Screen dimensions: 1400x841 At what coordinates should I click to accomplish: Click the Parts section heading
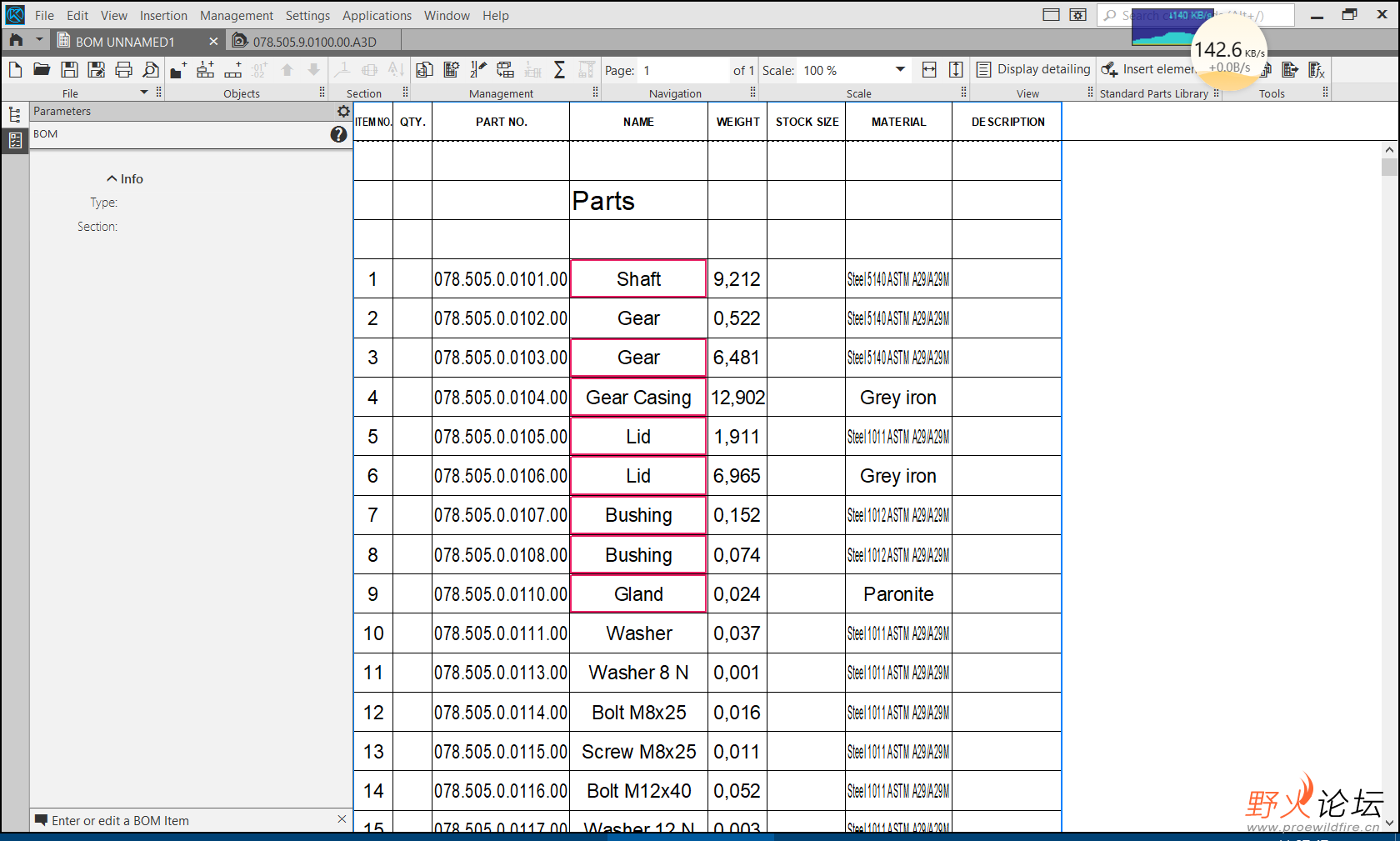[603, 201]
